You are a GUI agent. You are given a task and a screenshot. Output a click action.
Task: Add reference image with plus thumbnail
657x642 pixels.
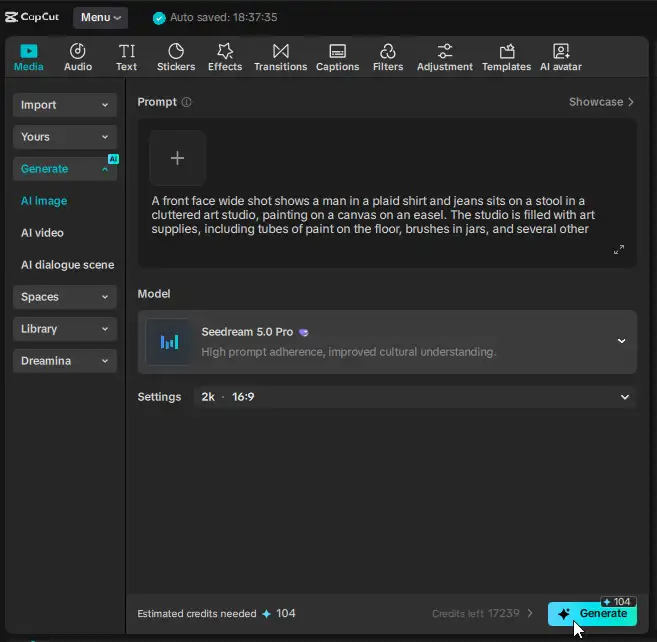click(177, 158)
